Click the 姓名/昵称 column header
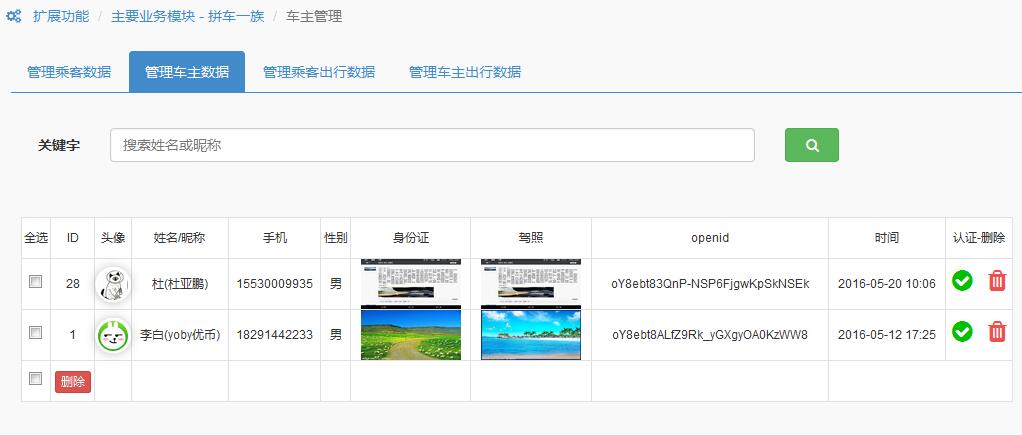Image resolution: width=1022 pixels, height=435 pixels. [179, 238]
